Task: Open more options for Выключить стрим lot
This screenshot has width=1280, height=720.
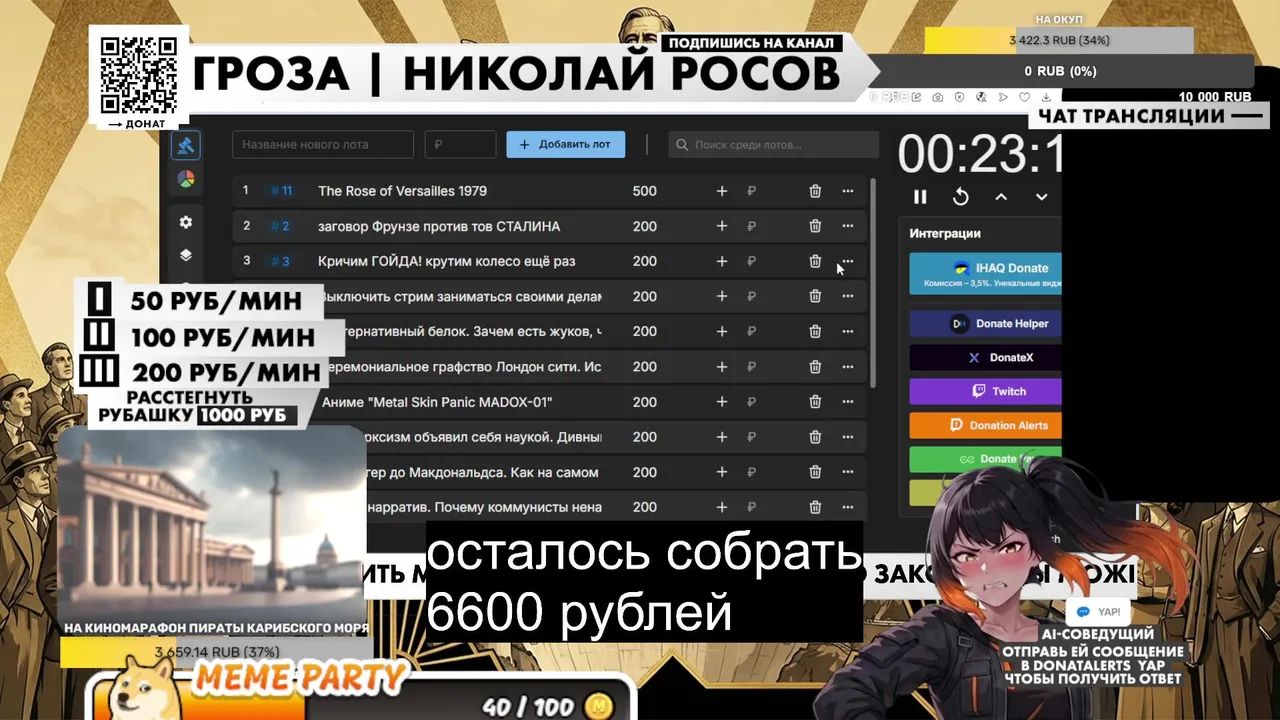Action: pyautogui.click(x=848, y=296)
